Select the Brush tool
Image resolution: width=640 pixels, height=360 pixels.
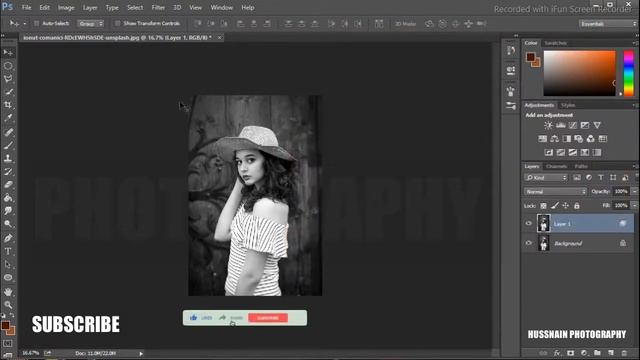pos(8,145)
